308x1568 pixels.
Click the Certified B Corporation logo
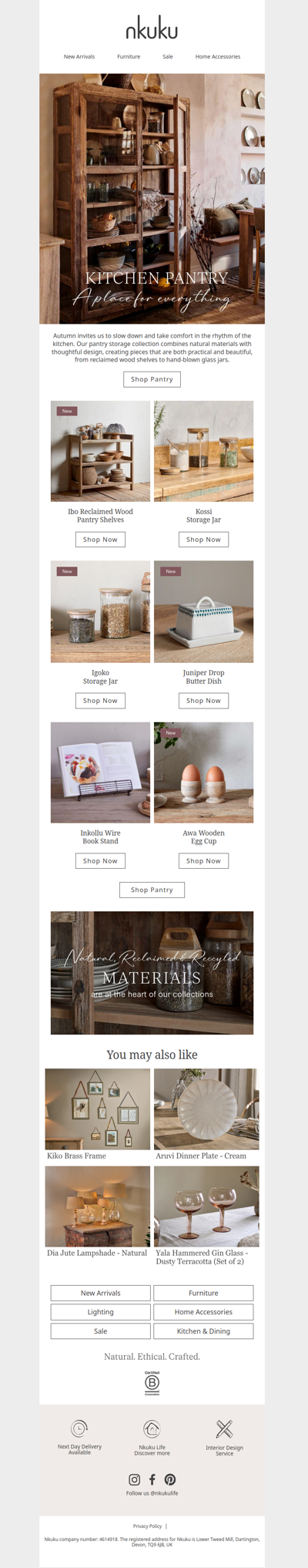coord(152,1383)
